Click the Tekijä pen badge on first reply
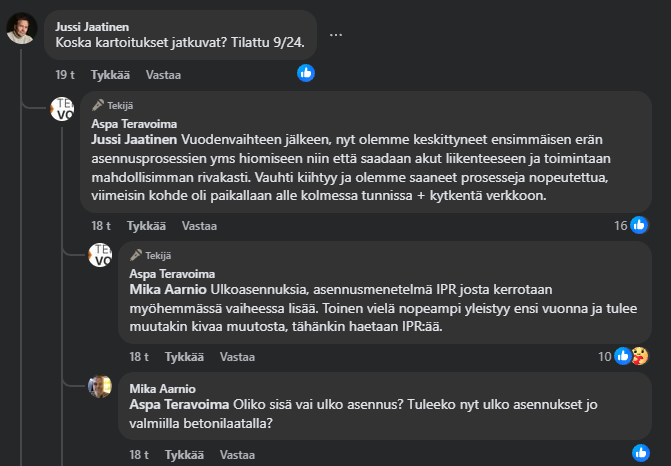 98,105
